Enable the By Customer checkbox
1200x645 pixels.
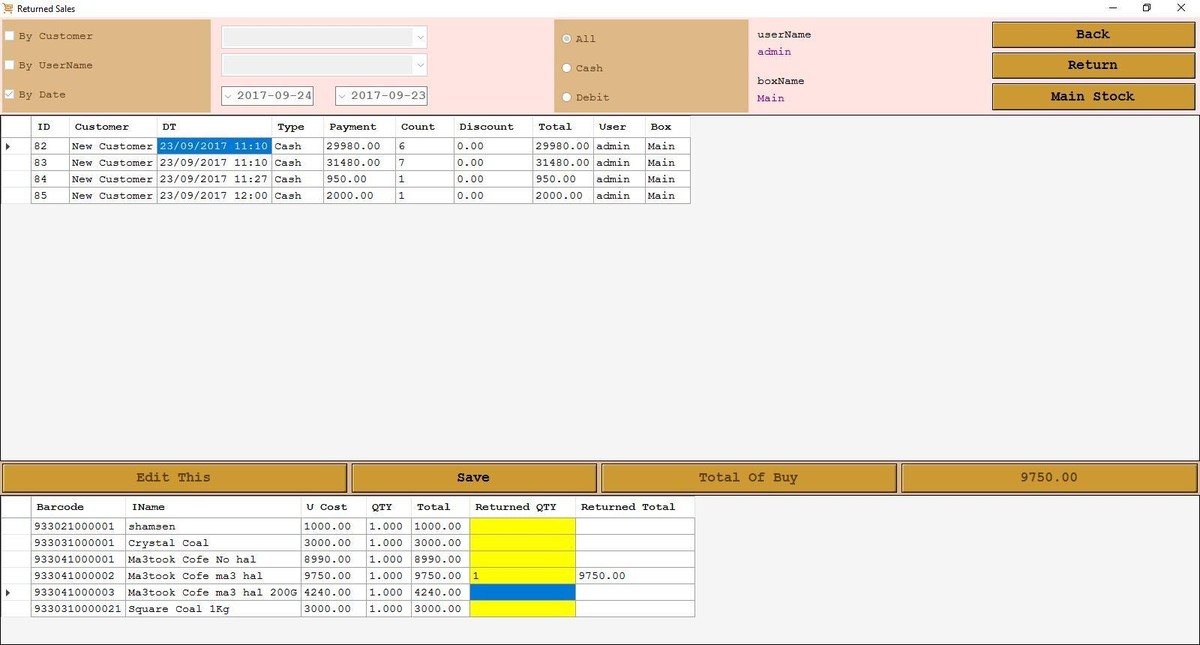point(10,36)
